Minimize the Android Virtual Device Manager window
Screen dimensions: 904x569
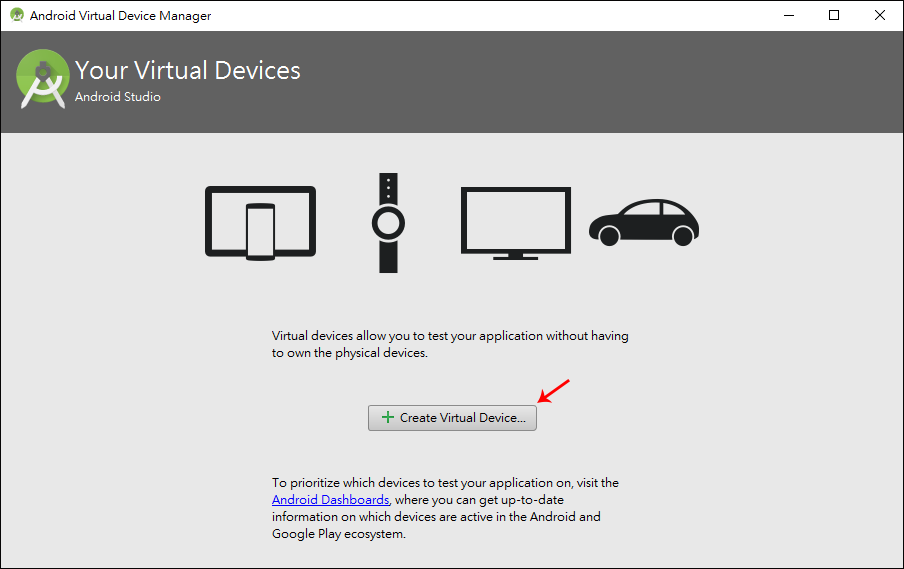click(789, 16)
